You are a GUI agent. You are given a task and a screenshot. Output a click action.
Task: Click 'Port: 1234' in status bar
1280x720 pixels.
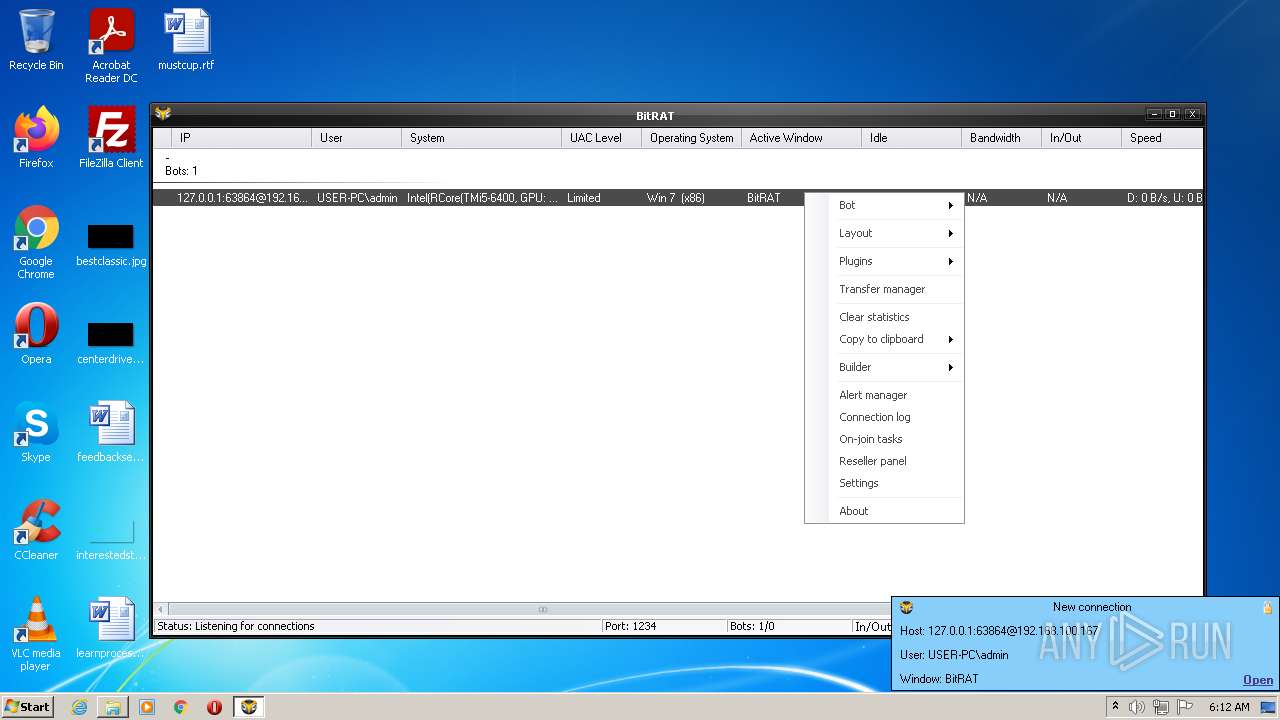(630, 626)
